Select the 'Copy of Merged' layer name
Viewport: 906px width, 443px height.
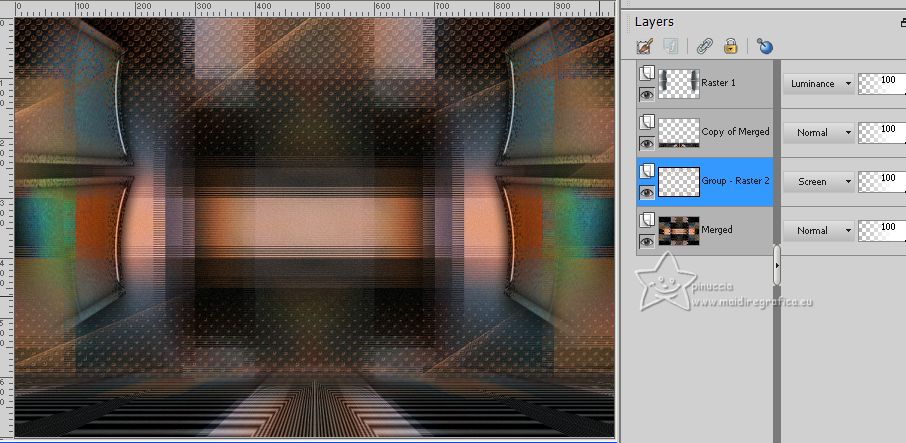click(x=736, y=132)
